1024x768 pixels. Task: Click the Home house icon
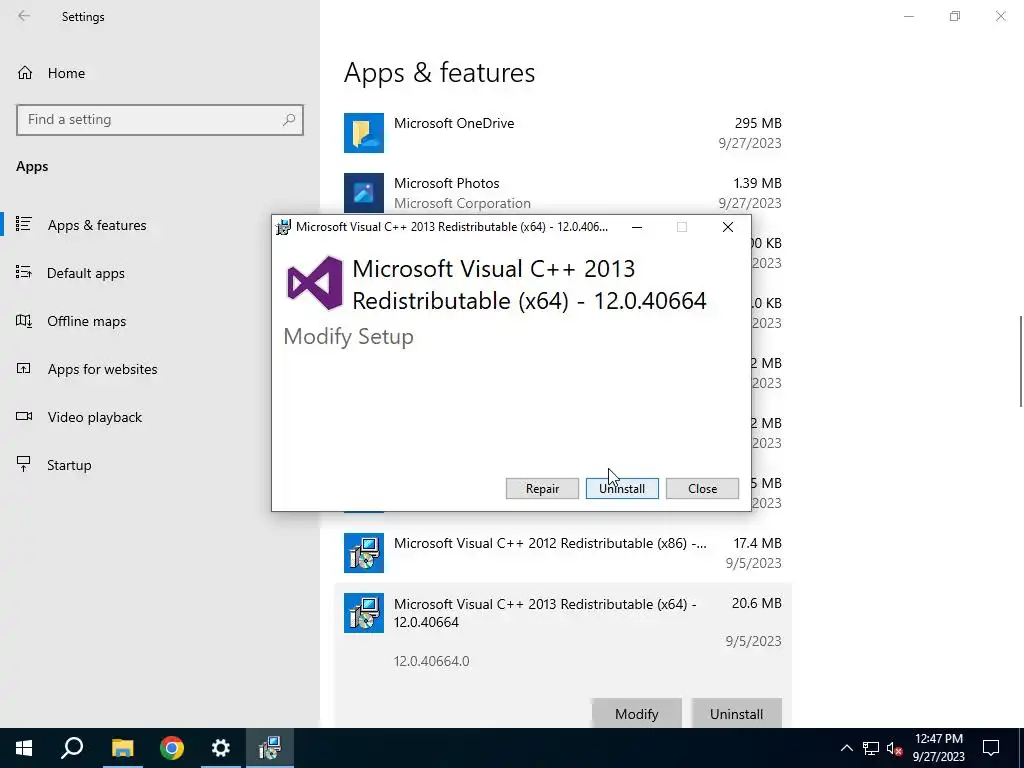point(25,72)
